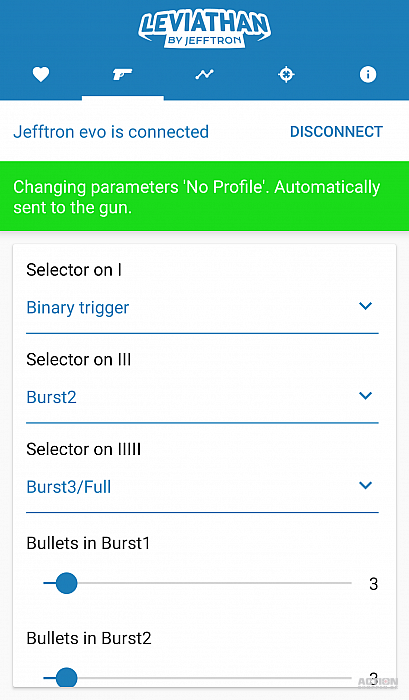Image resolution: width=409 pixels, height=700 pixels.
Task: Click 'Jefftron evo is connected' status text
Action: point(111,132)
